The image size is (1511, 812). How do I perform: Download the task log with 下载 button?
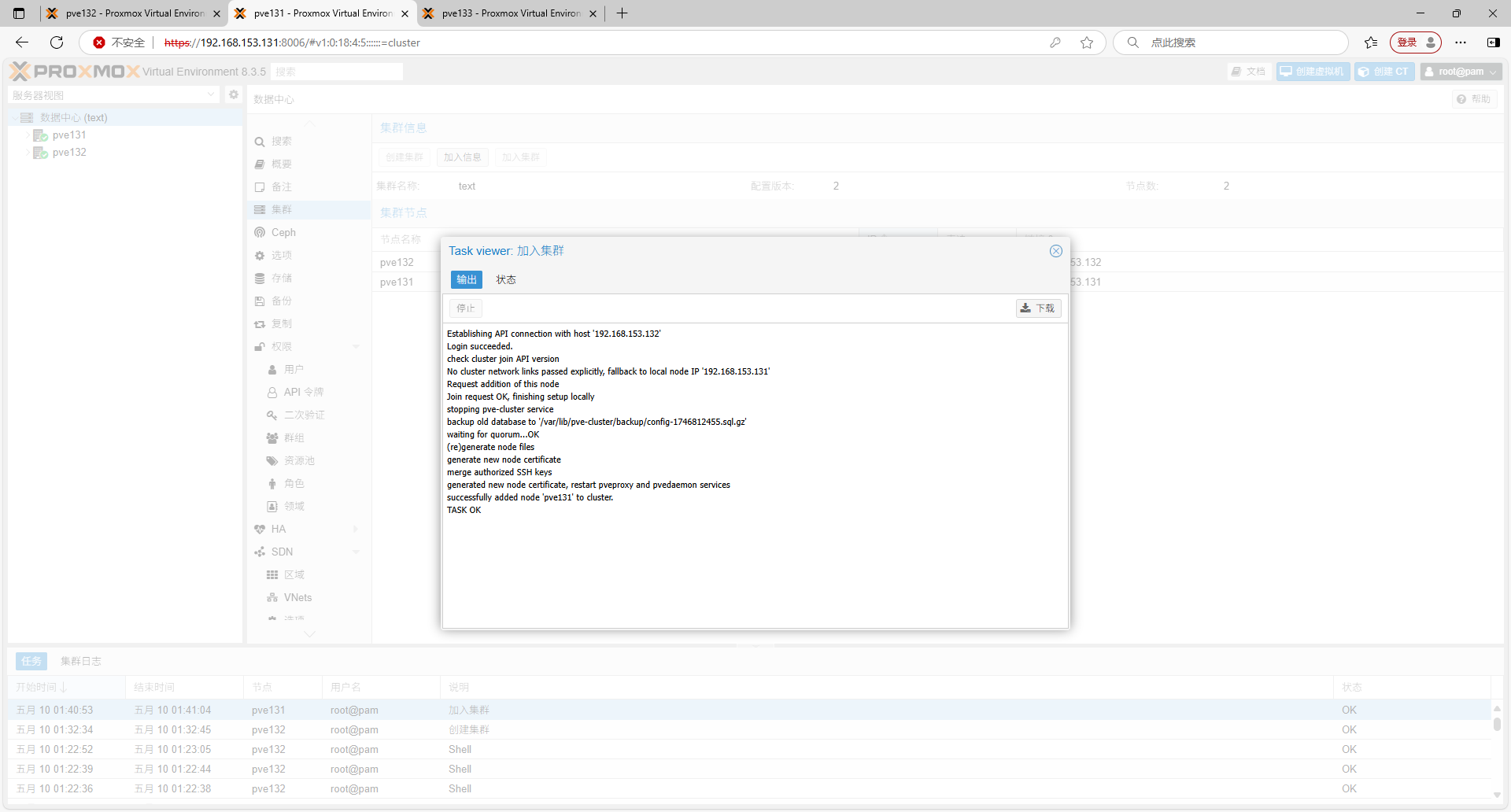1038,308
